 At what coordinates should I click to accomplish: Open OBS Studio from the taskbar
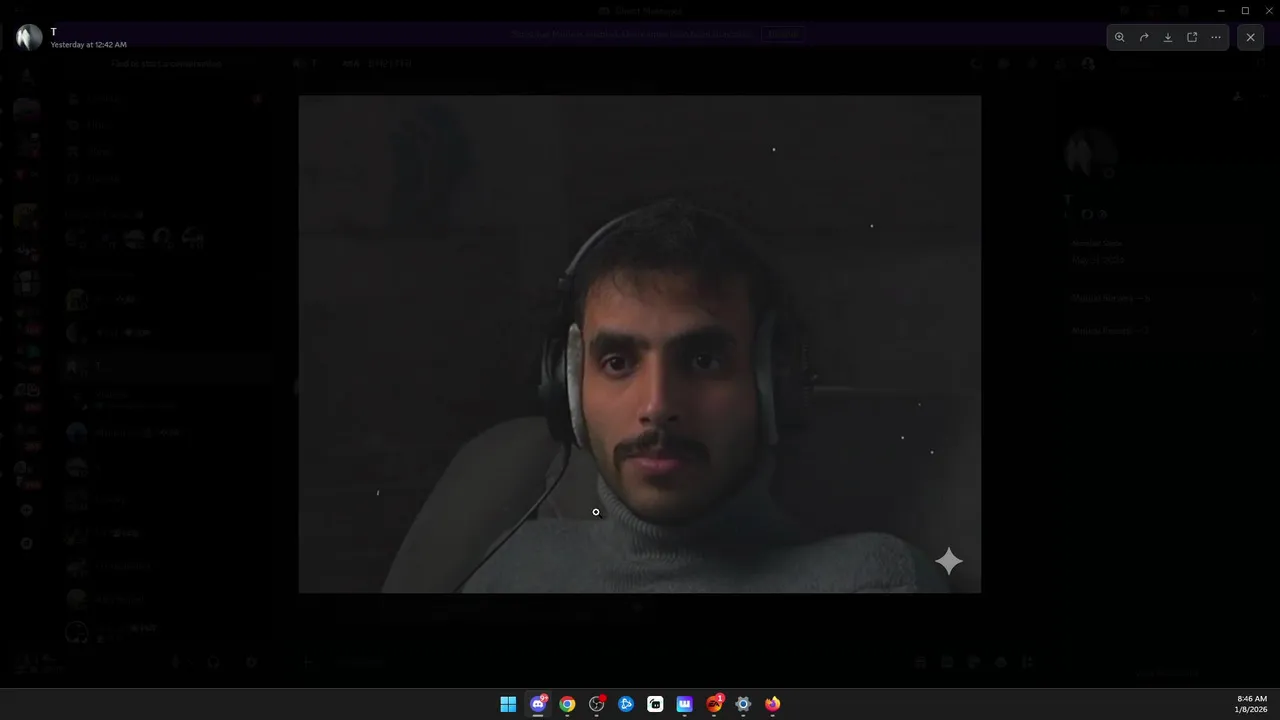(597, 704)
